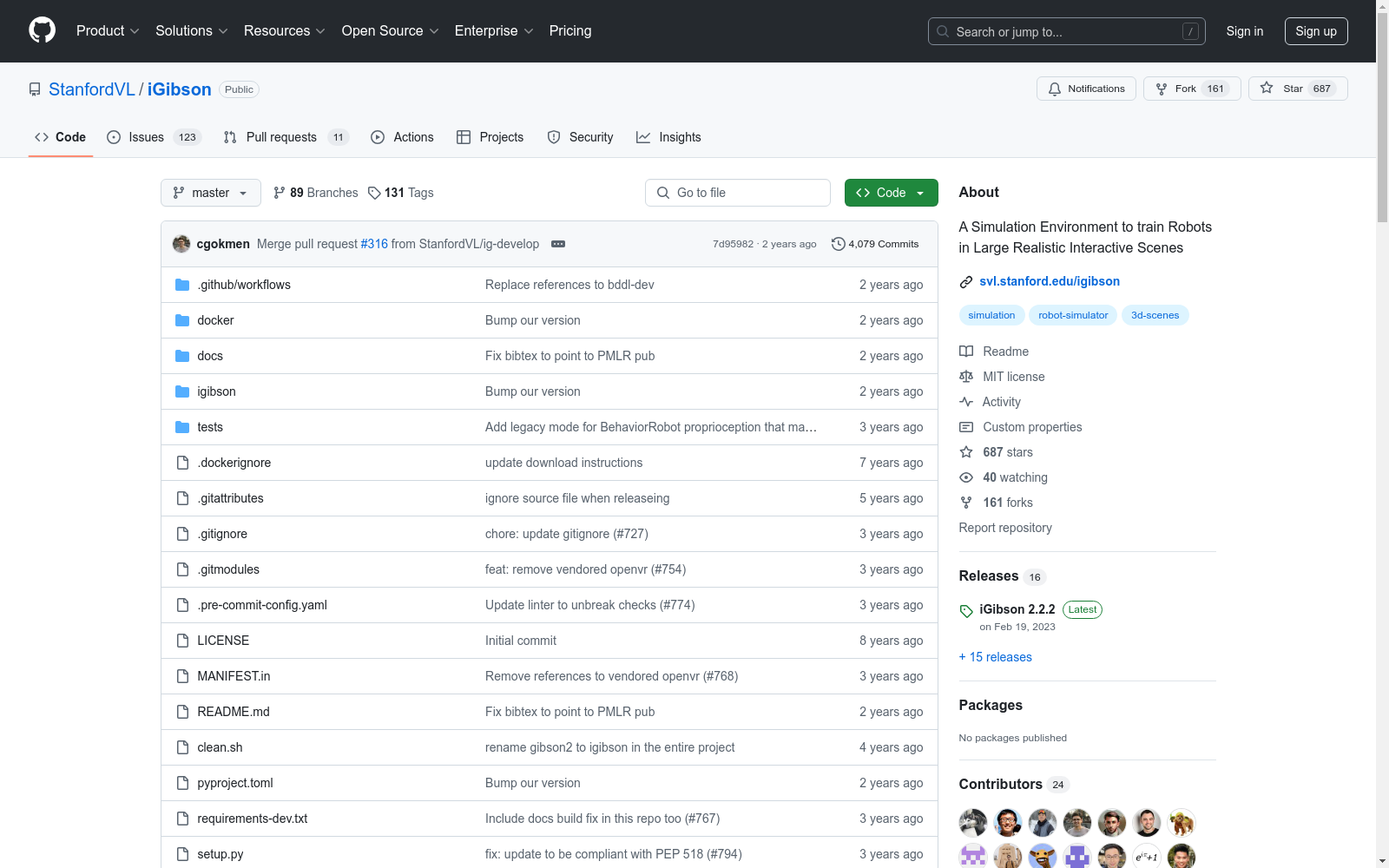
Task: View the 687 stars list
Action: point(997,452)
